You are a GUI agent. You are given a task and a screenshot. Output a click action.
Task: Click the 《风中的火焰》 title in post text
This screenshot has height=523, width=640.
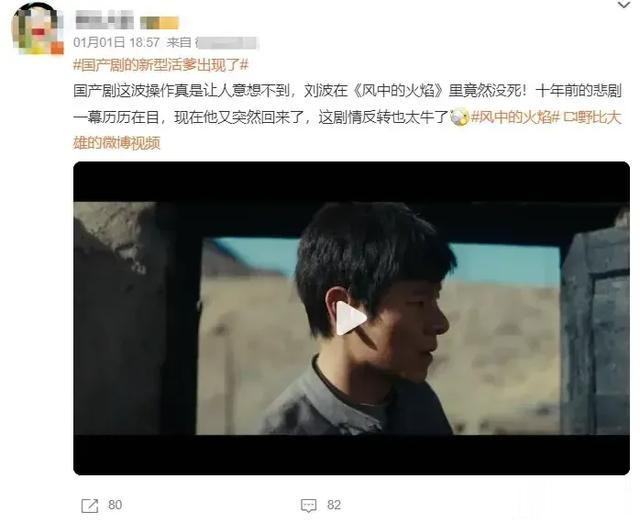point(397,91)
